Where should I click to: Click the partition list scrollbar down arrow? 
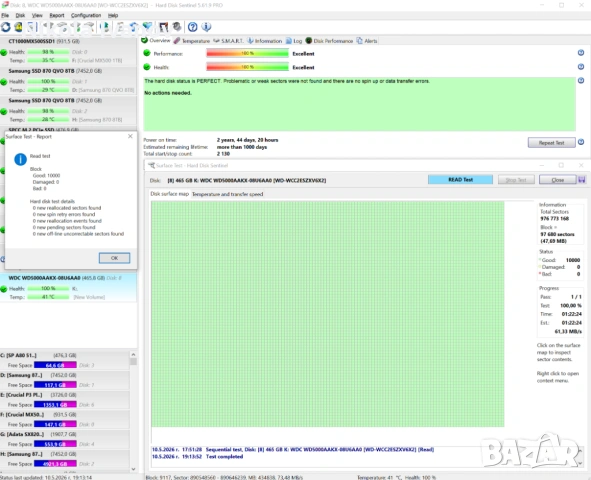(133, 469)
